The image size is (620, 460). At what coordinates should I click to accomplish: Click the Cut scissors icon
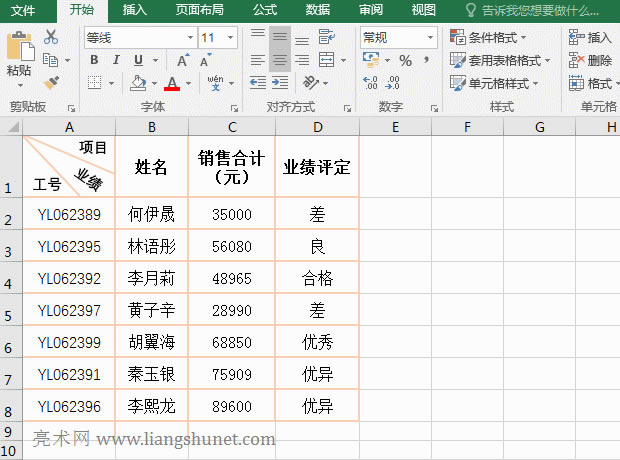coord(51,37)
